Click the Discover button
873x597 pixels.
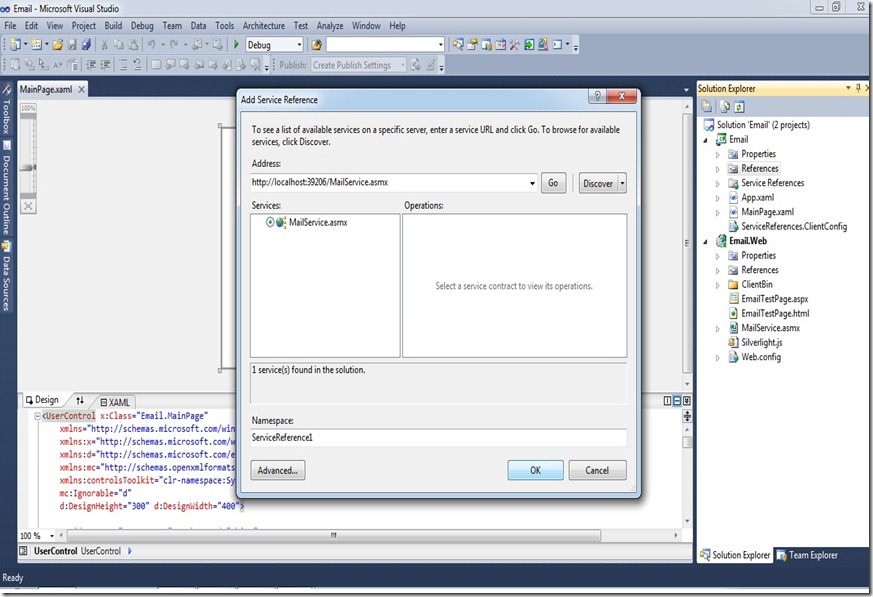597,183
